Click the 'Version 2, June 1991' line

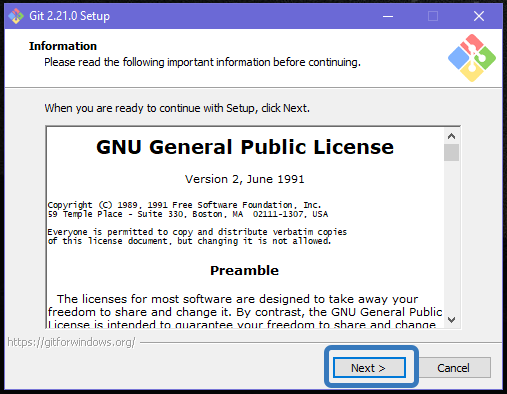tap(245, 179)
